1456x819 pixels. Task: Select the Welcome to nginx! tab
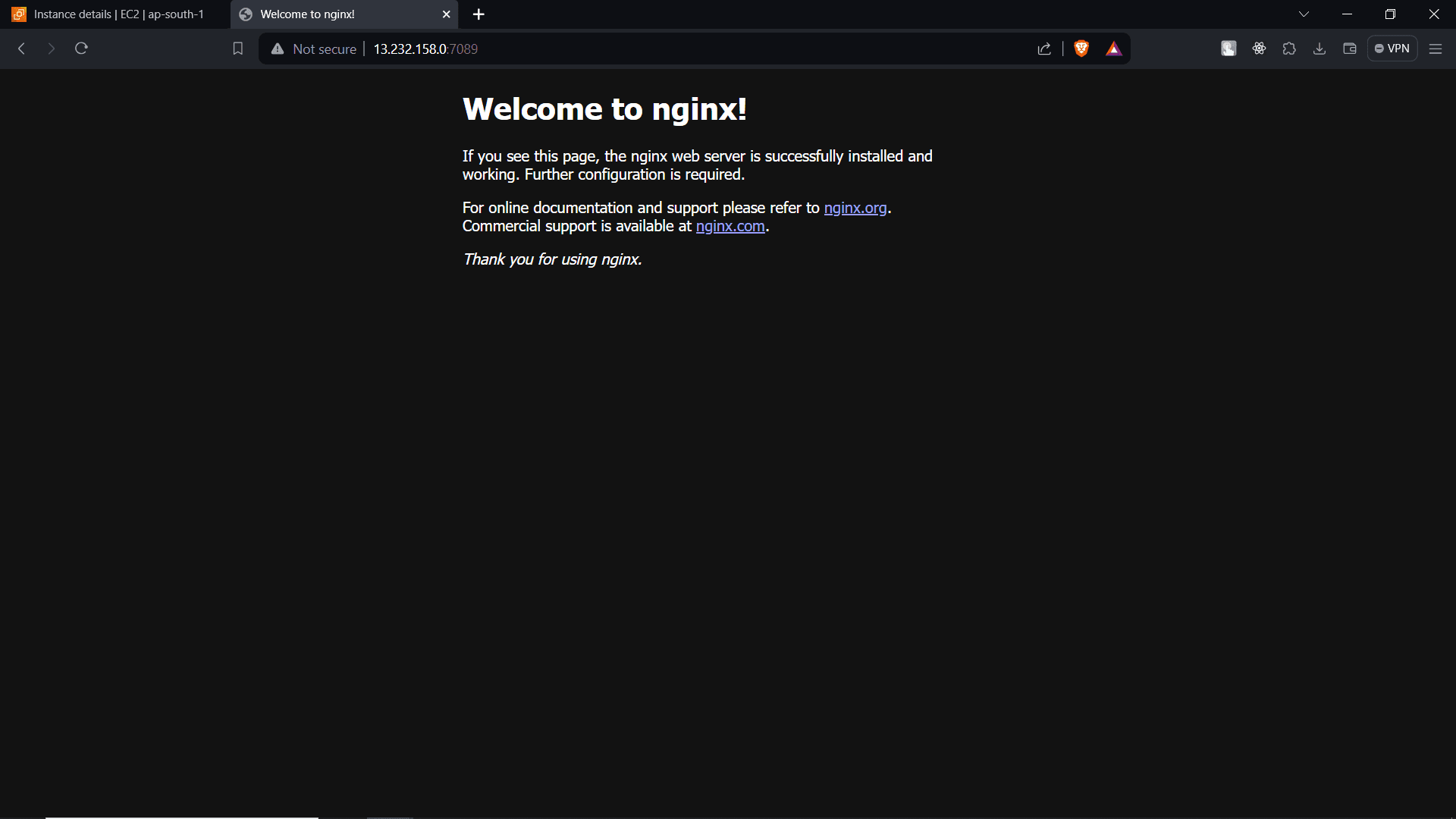click(x=334, y=14)
